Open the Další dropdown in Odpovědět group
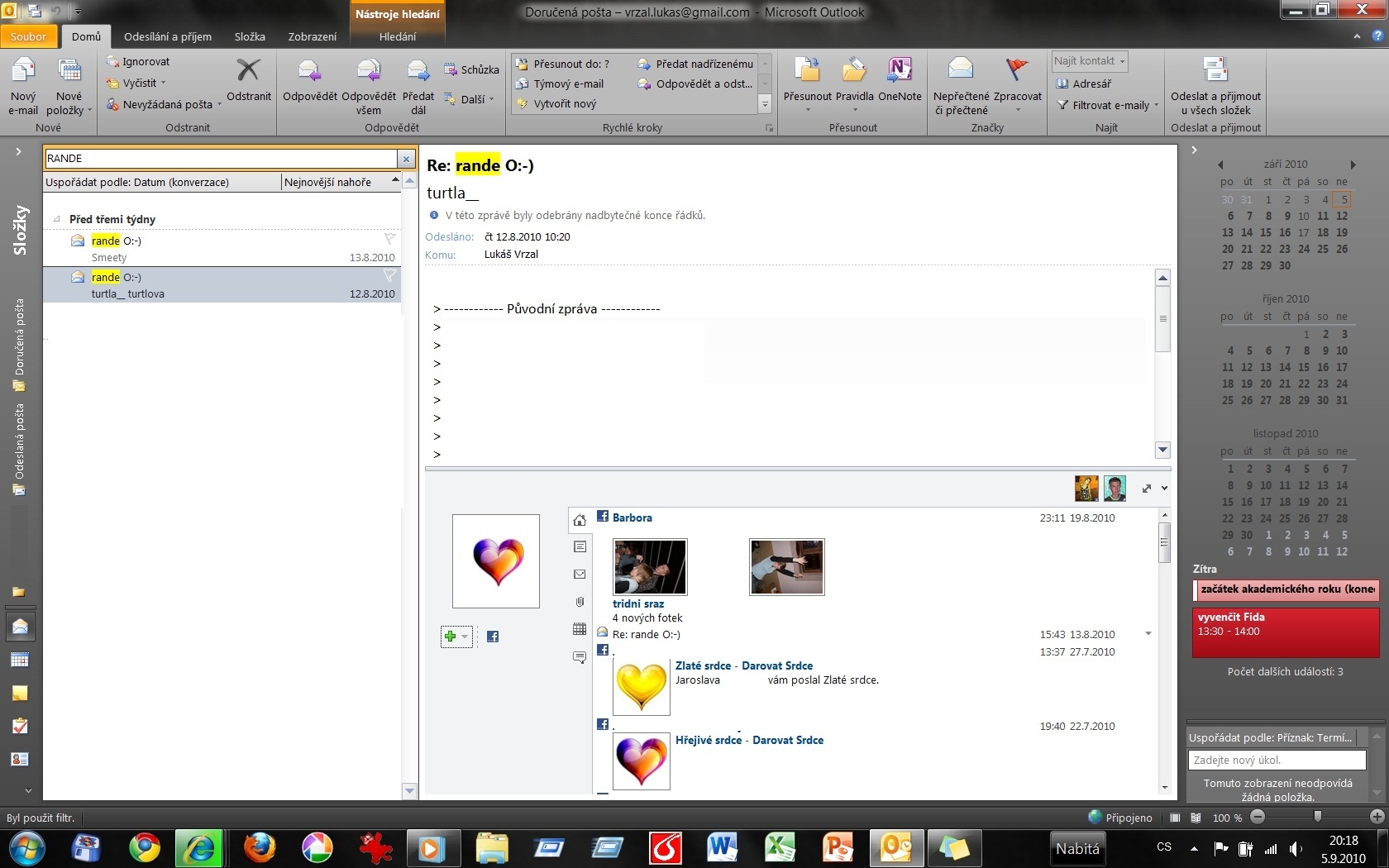Screen dimensions: 1389x868 (470, 99)
